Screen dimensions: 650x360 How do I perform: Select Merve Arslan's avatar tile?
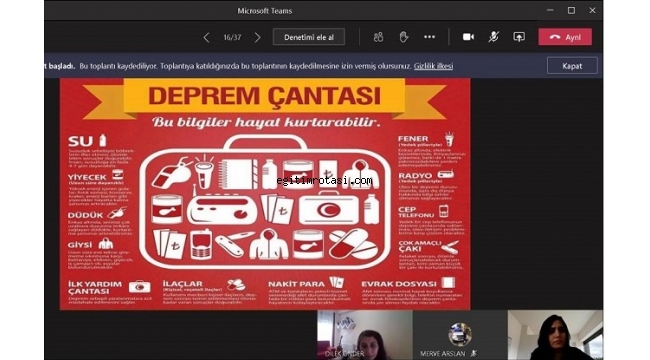point(460,335)
